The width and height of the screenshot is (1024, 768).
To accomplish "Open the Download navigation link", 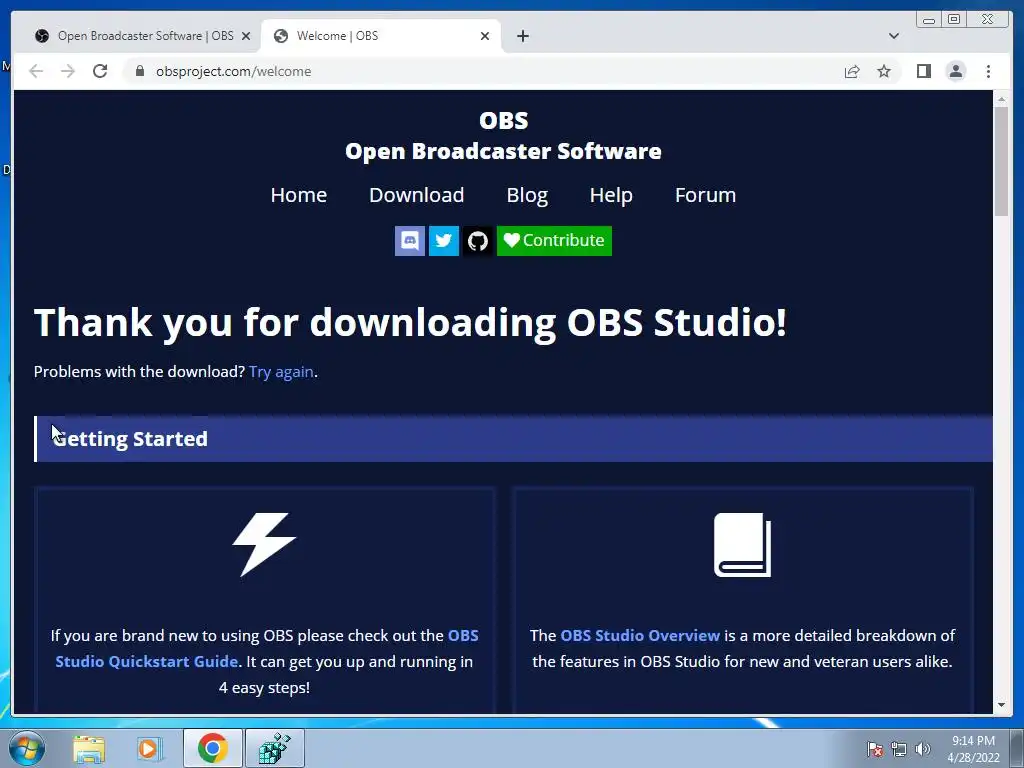I will 417,195.
